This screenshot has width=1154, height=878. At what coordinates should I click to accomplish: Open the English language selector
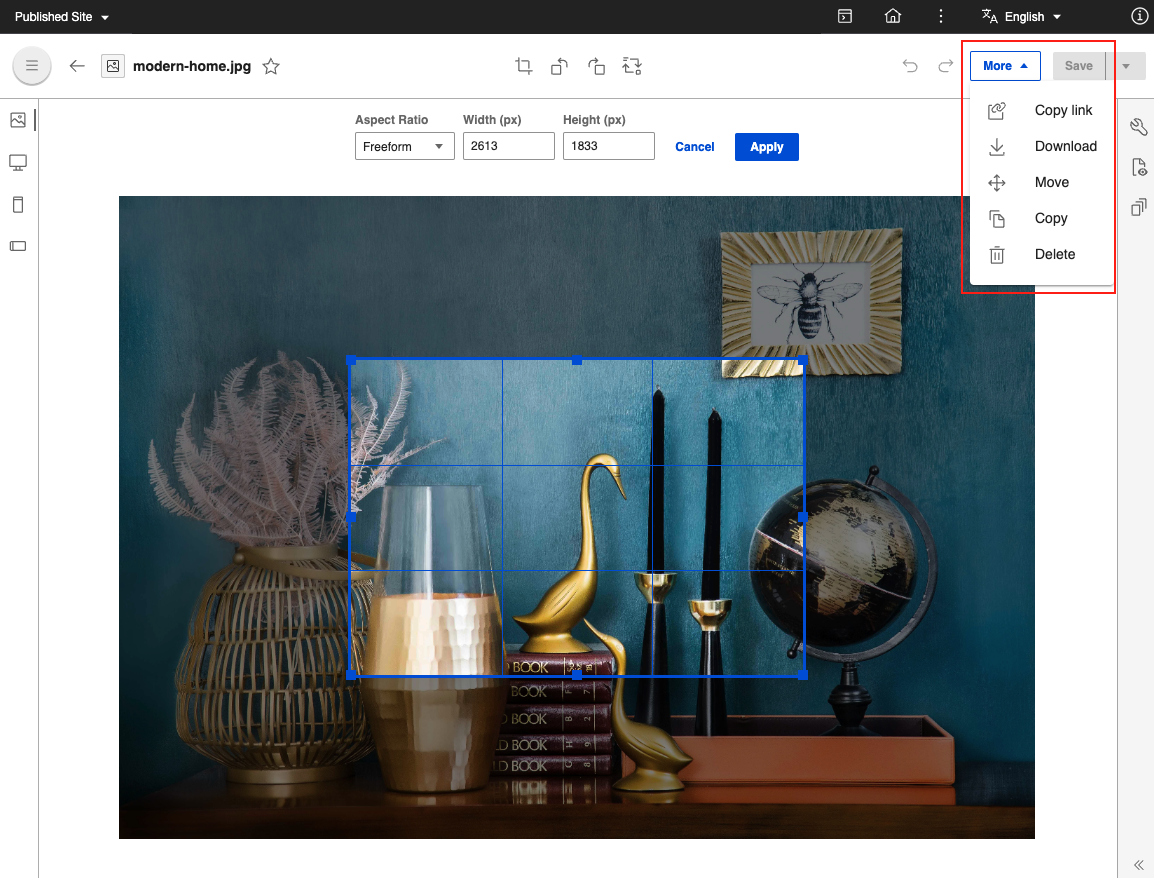click(1022, 17)
